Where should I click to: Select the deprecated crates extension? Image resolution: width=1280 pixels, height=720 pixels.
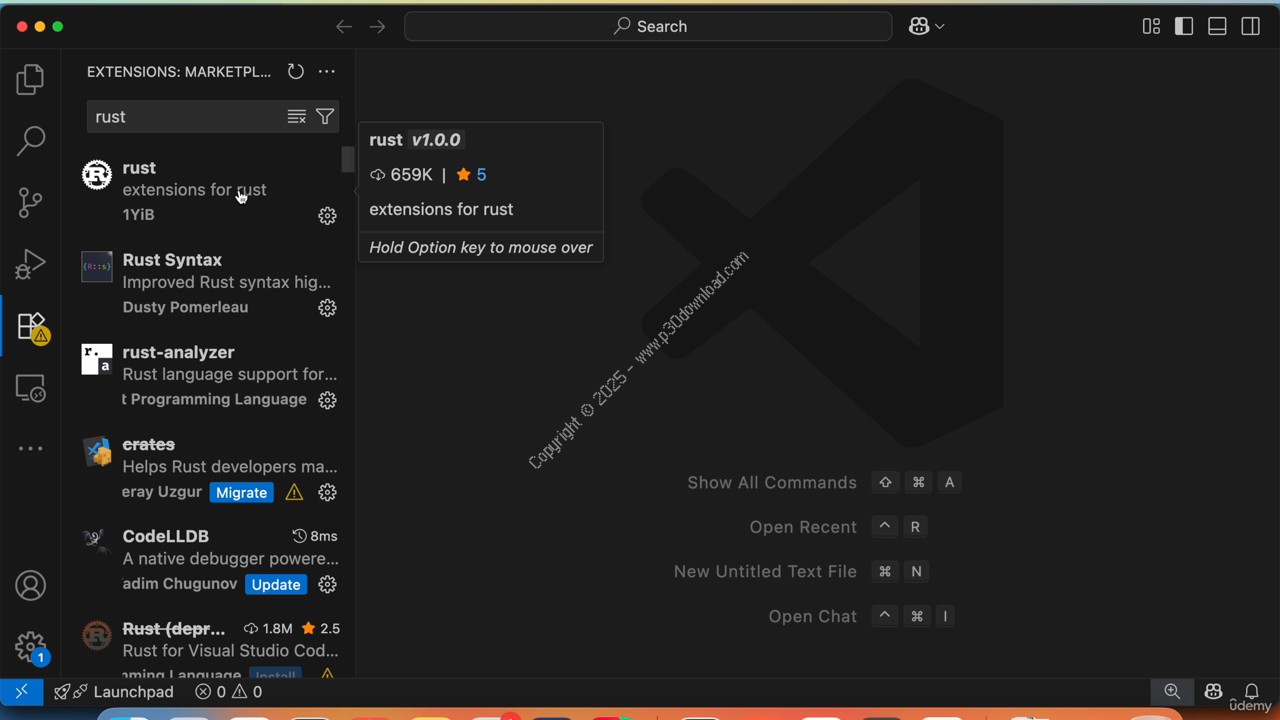pyautogui.click(x=206, y=467)
